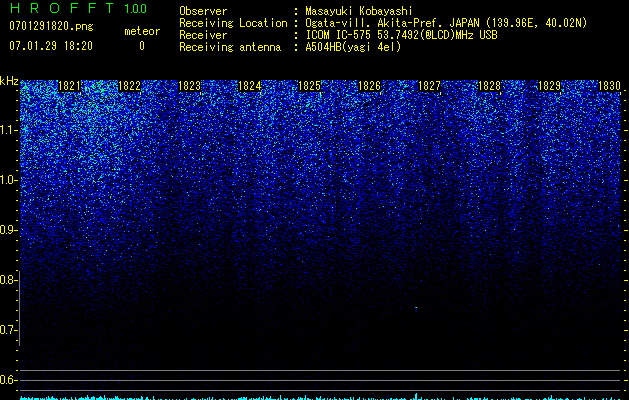Select the filename 0701291820.png
629x400 pixels.
pyautogui.click(x=51, y=26)
